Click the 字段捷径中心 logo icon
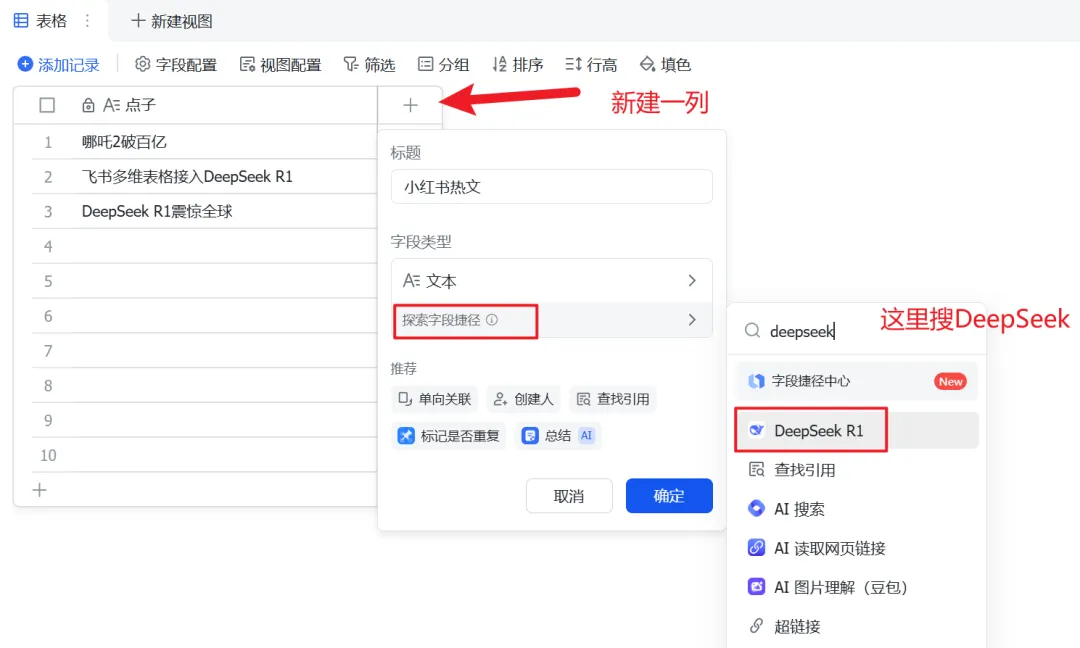Screen dimensions: 1080x648 (756, 382)
